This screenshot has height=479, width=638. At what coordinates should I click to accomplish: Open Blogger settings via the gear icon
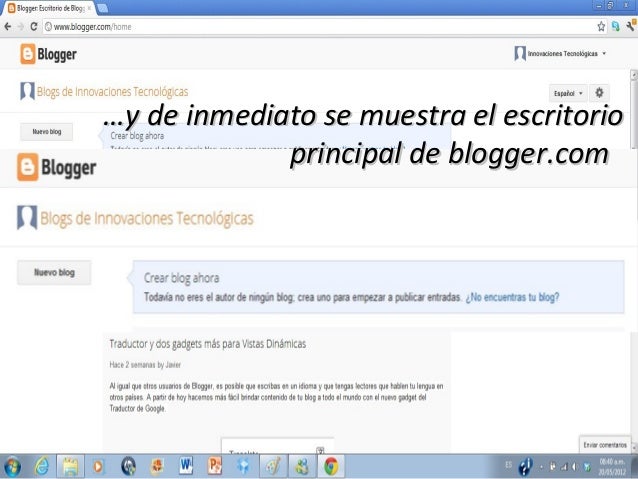(x=599, y=93)
